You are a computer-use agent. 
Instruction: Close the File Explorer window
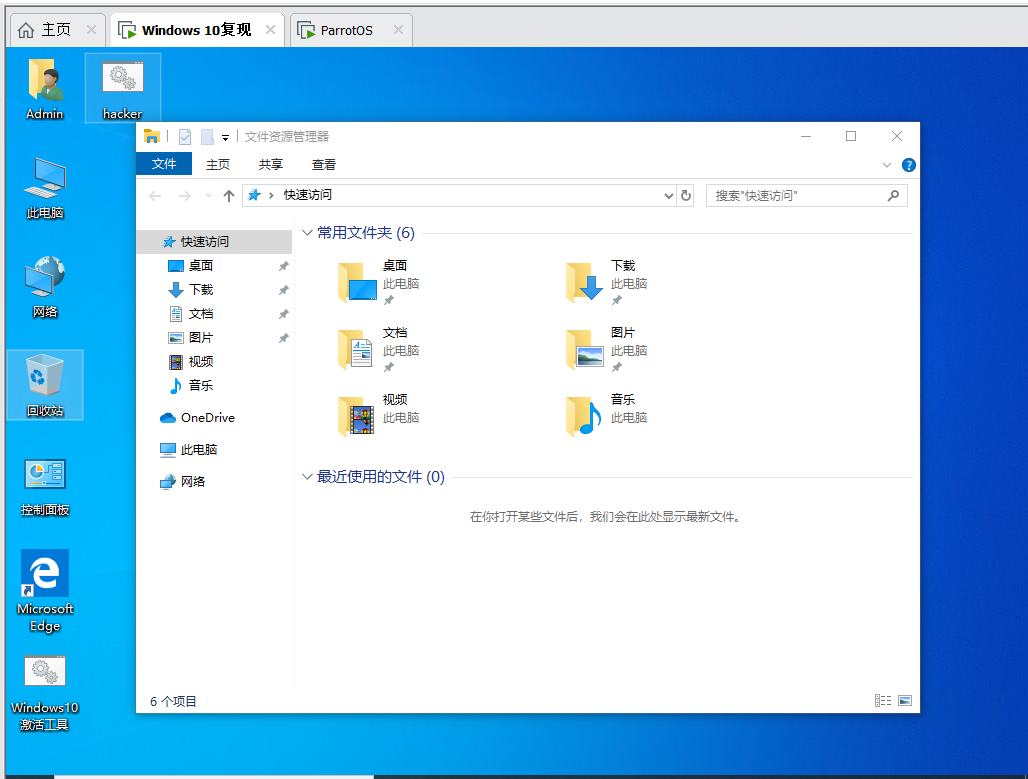pos(897,136)
